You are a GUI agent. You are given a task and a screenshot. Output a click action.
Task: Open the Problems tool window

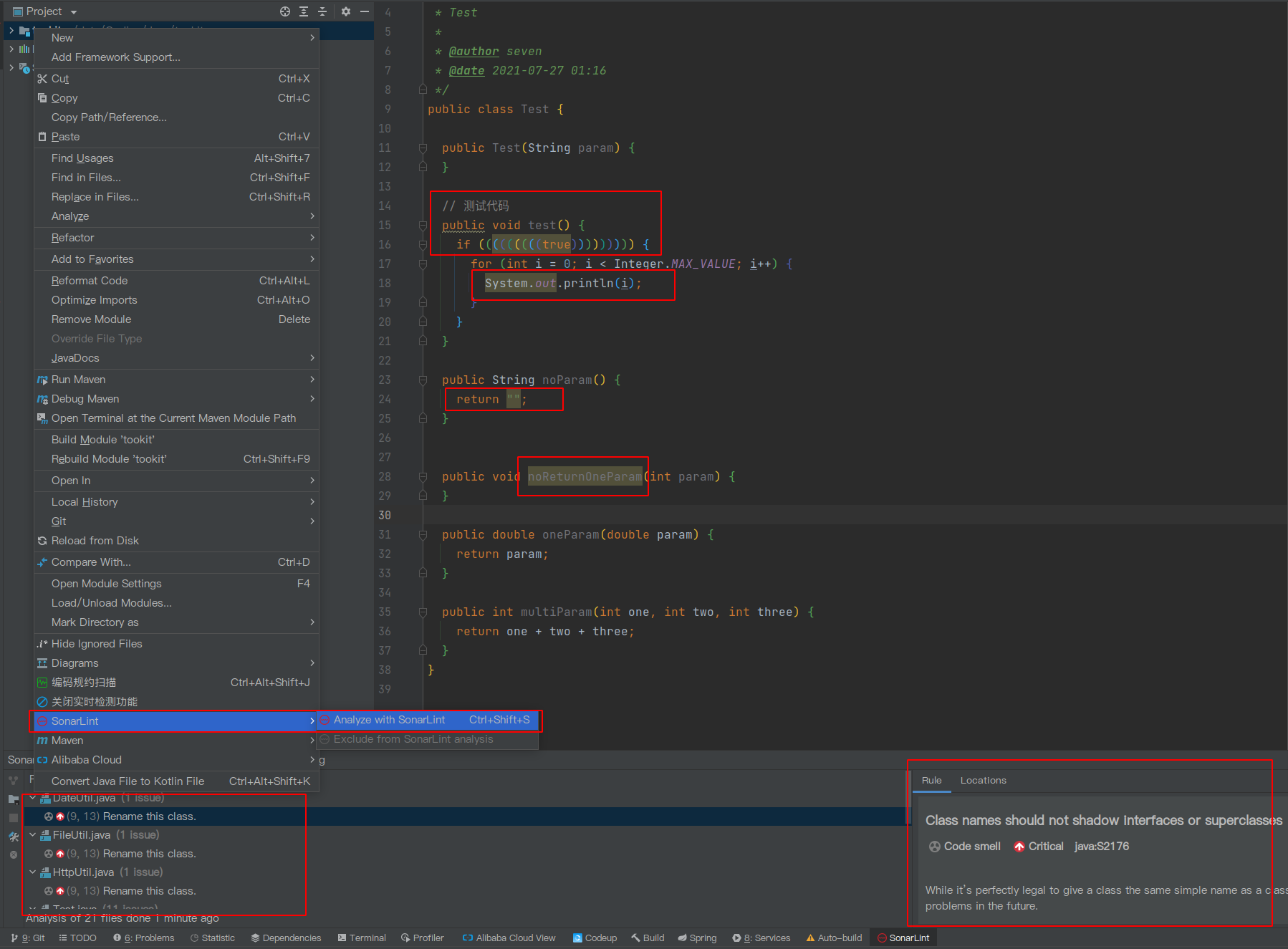tap(143, 938)
